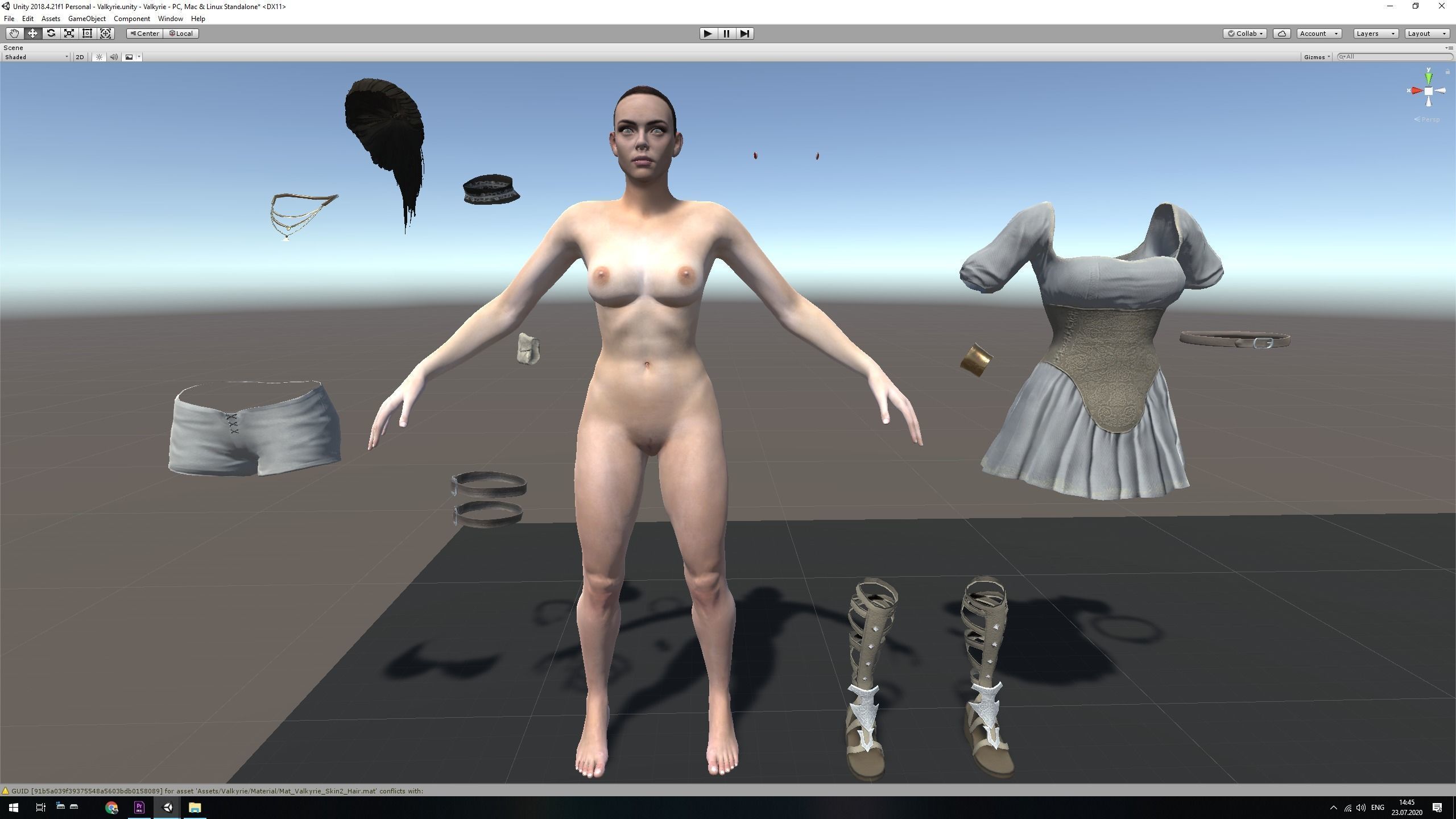Open the Shaded draw mode dropdown
Screen dimensions: 1456x819
[36, 57]
